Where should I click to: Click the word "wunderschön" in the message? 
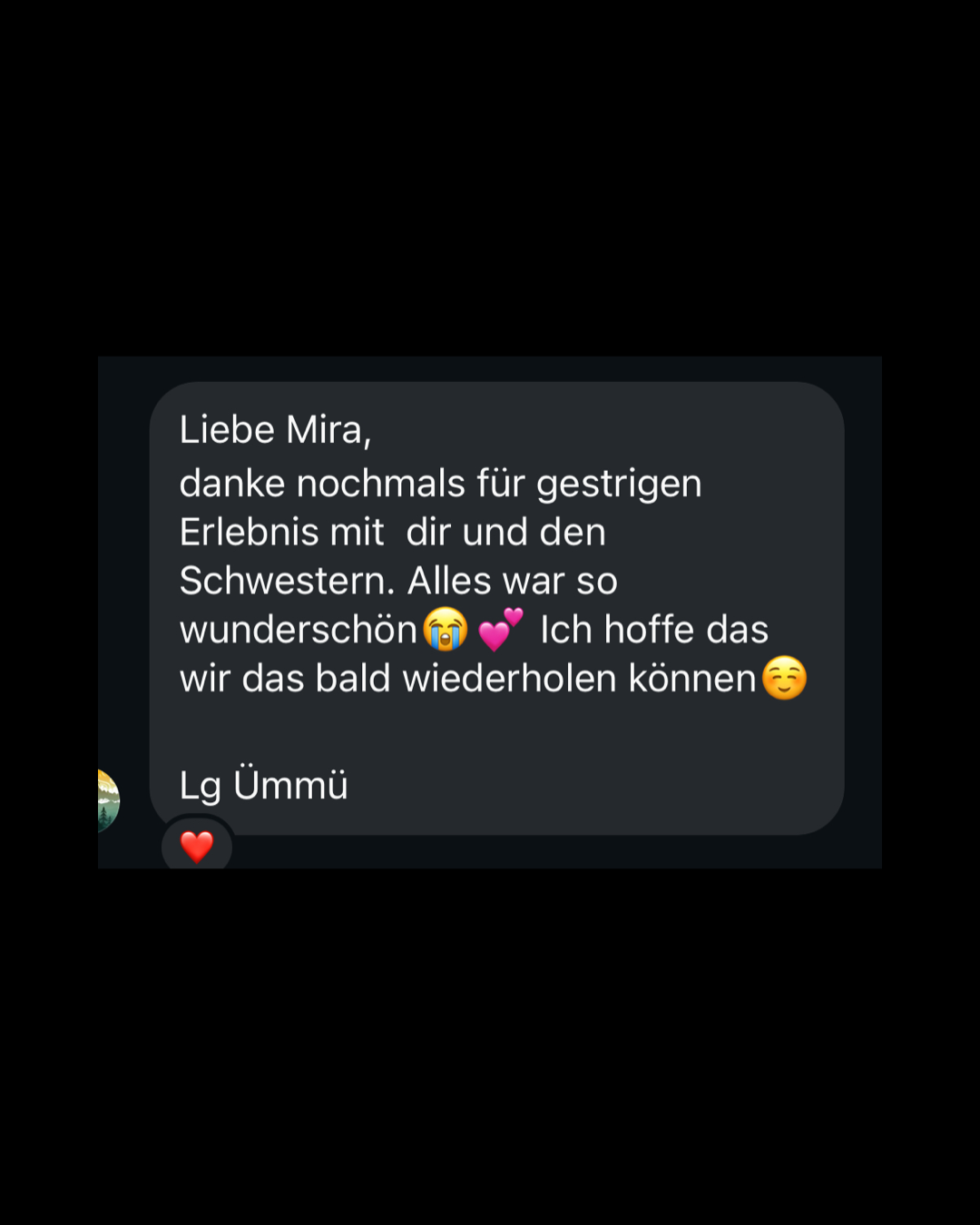(299, 630)
